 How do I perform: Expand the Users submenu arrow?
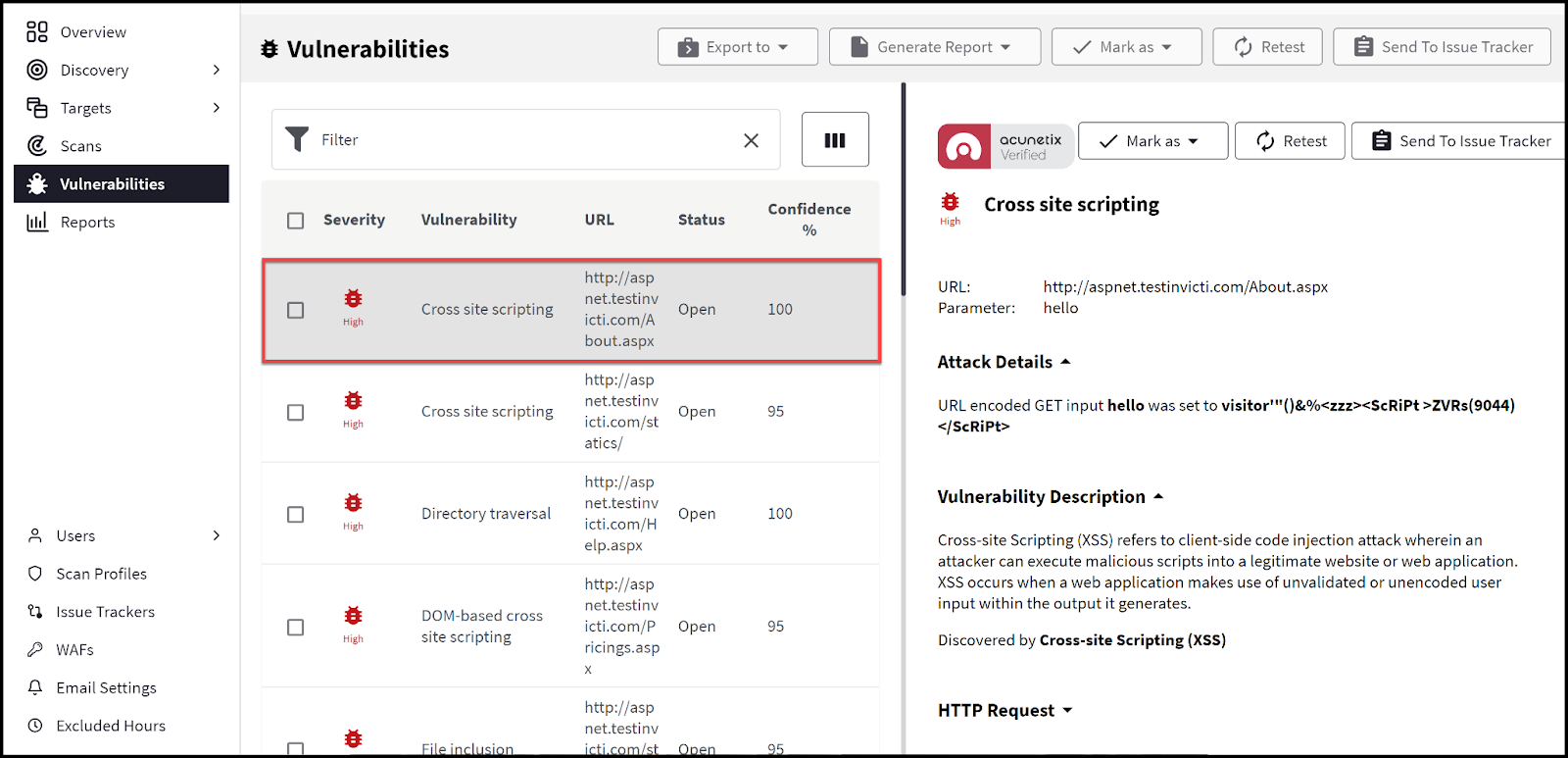pyautogui.click(x=217, y=535)
